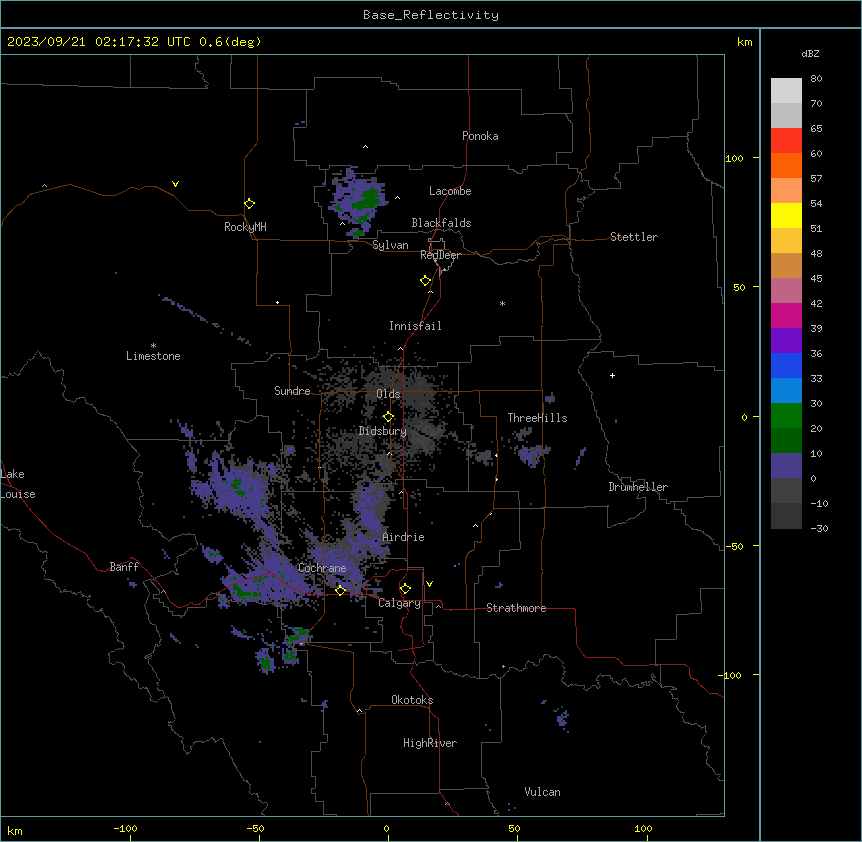The image size is (862, 842).
Task: Pick the purple 36-39 dBZ legend swatch
Action: (x=786, y=341)
